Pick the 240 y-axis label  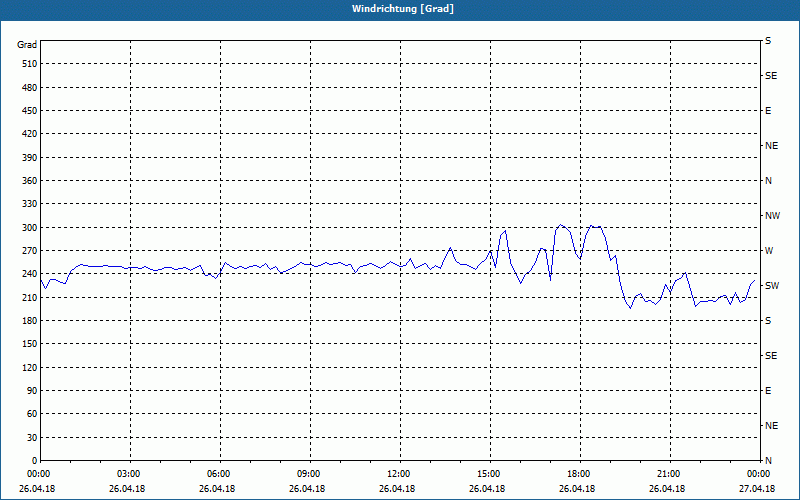click(x=30, y=274)
